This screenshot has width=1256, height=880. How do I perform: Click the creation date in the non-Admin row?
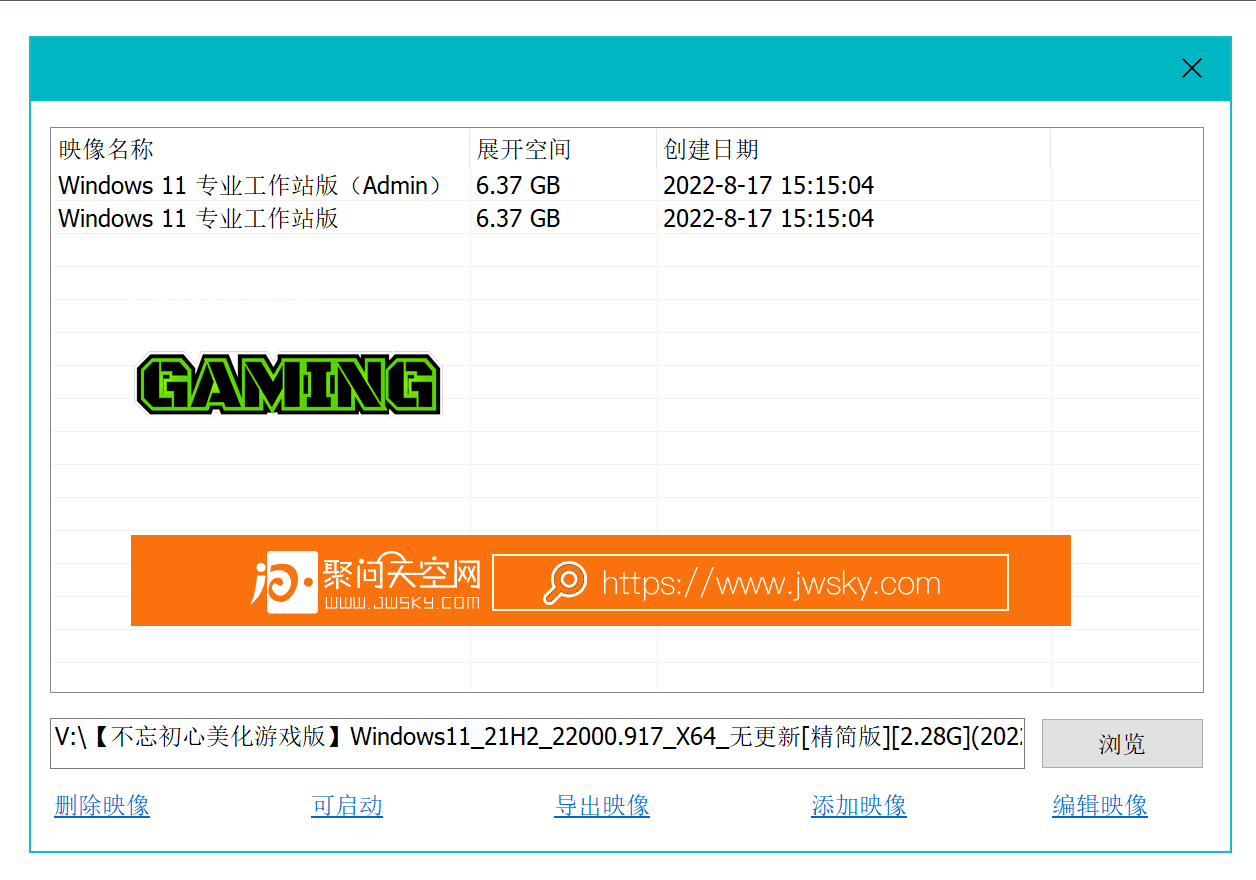(x=769, y=218)
